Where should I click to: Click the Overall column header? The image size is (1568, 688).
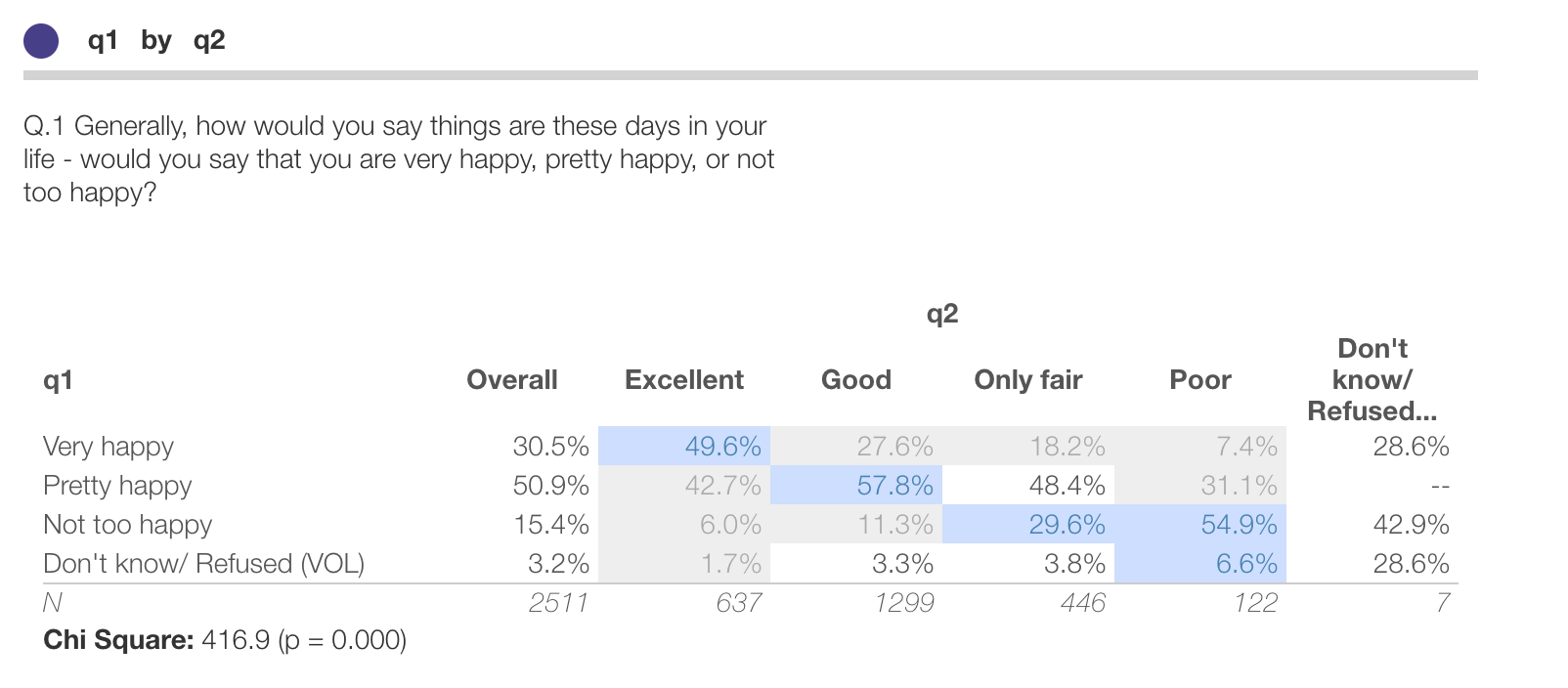coord(512,379)
